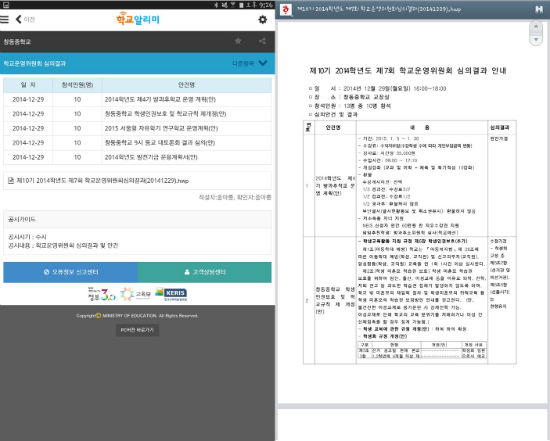Switch to PC버전 바로가기
The image size is (550, 441).
click(x=138, y=330)
